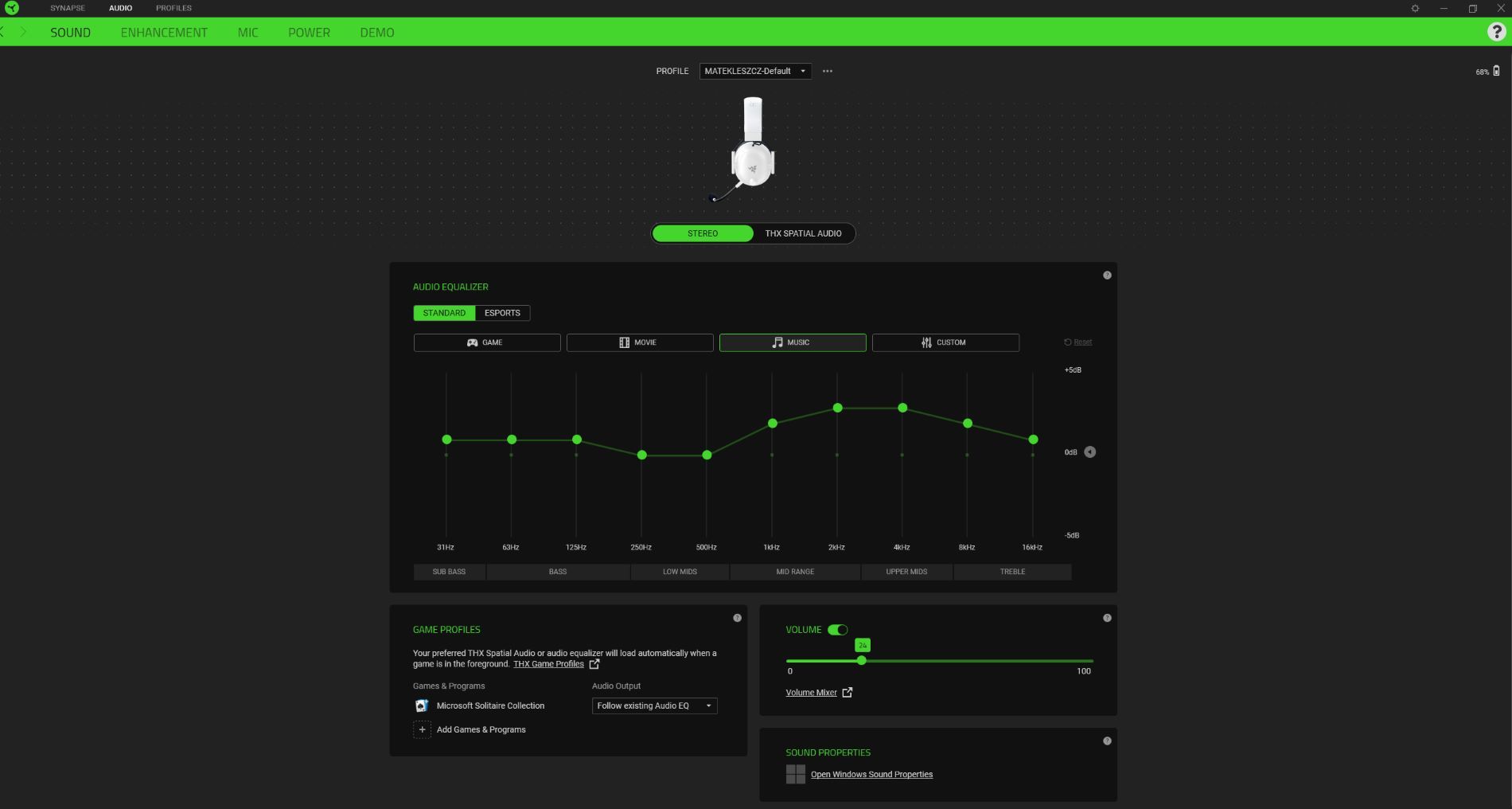
Task: Open the Follow existing Audio EQ dropdown
Action: tap(654, 705)
